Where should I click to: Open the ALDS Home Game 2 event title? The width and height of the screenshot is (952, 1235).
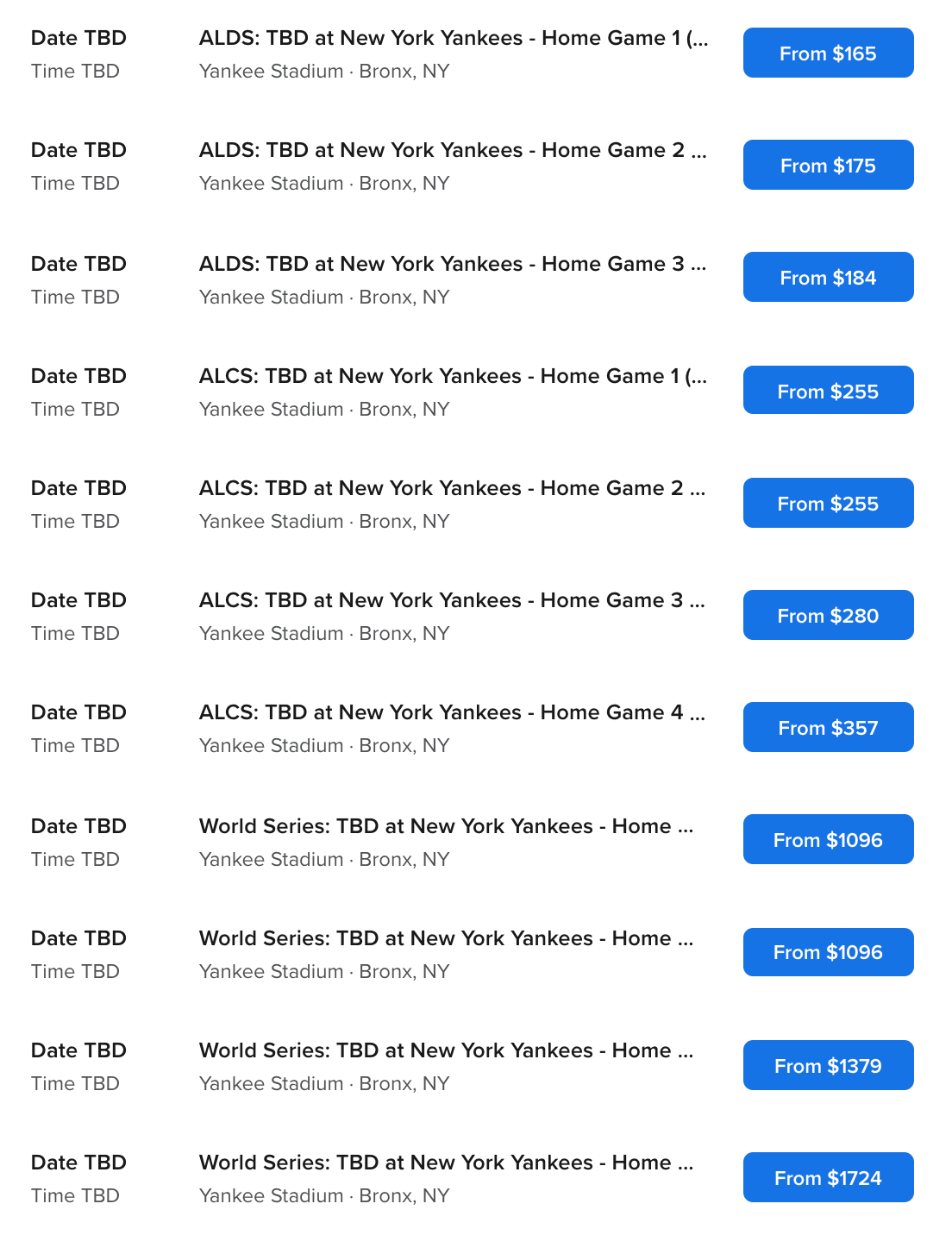453,151
